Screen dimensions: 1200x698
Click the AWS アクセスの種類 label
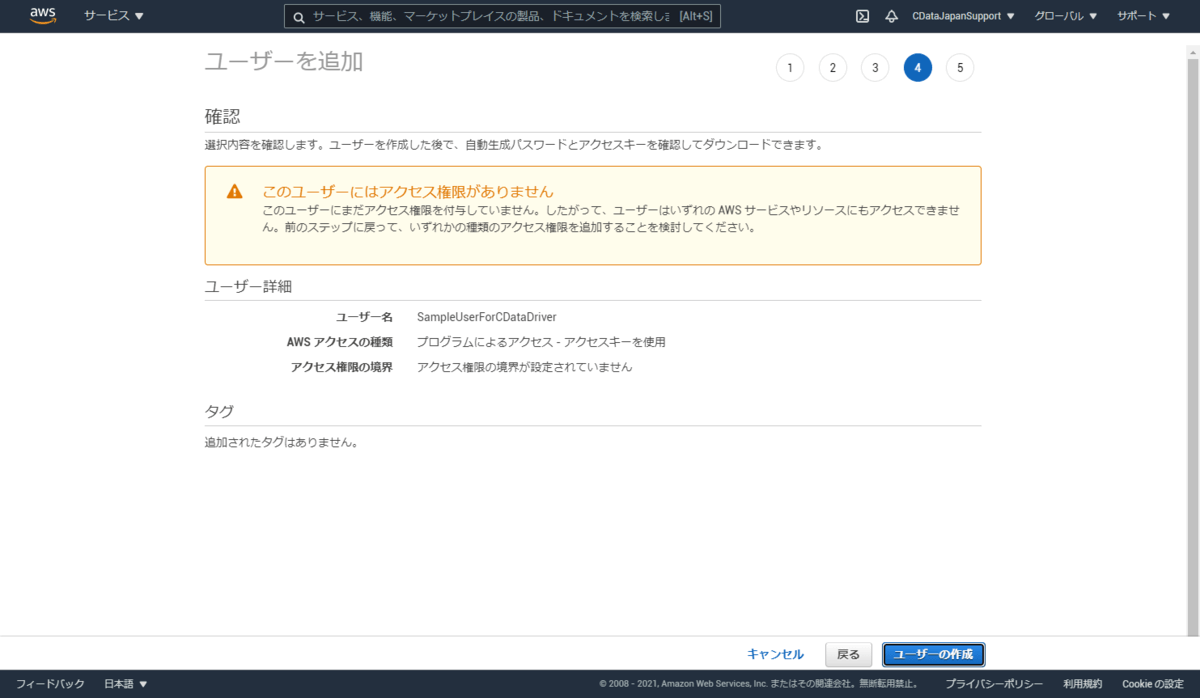click(340, 342)
